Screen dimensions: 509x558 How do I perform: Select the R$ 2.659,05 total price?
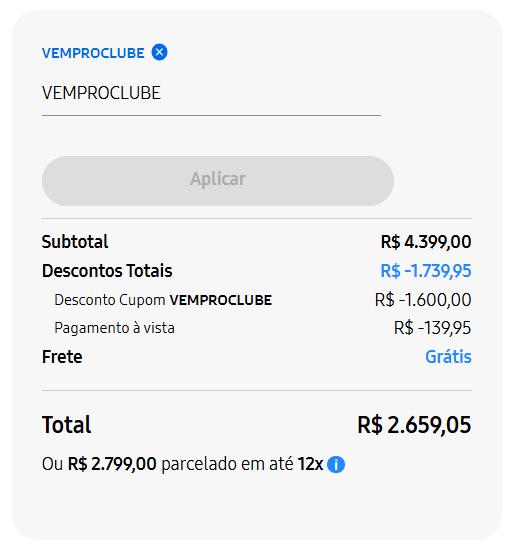(x=414, y=425)
